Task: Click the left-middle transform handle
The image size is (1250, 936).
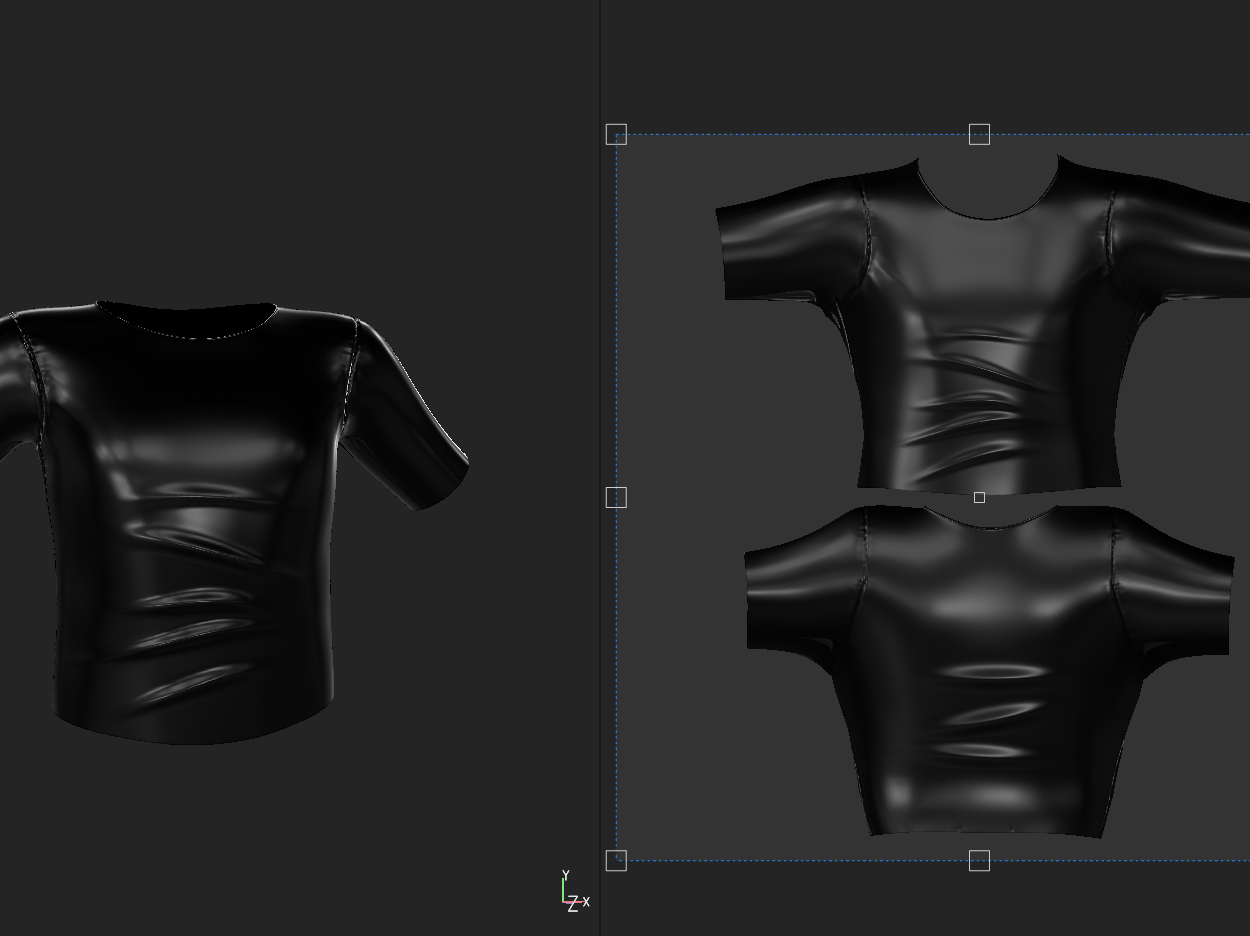Action: pyautogui.click(x=616, y=497)
